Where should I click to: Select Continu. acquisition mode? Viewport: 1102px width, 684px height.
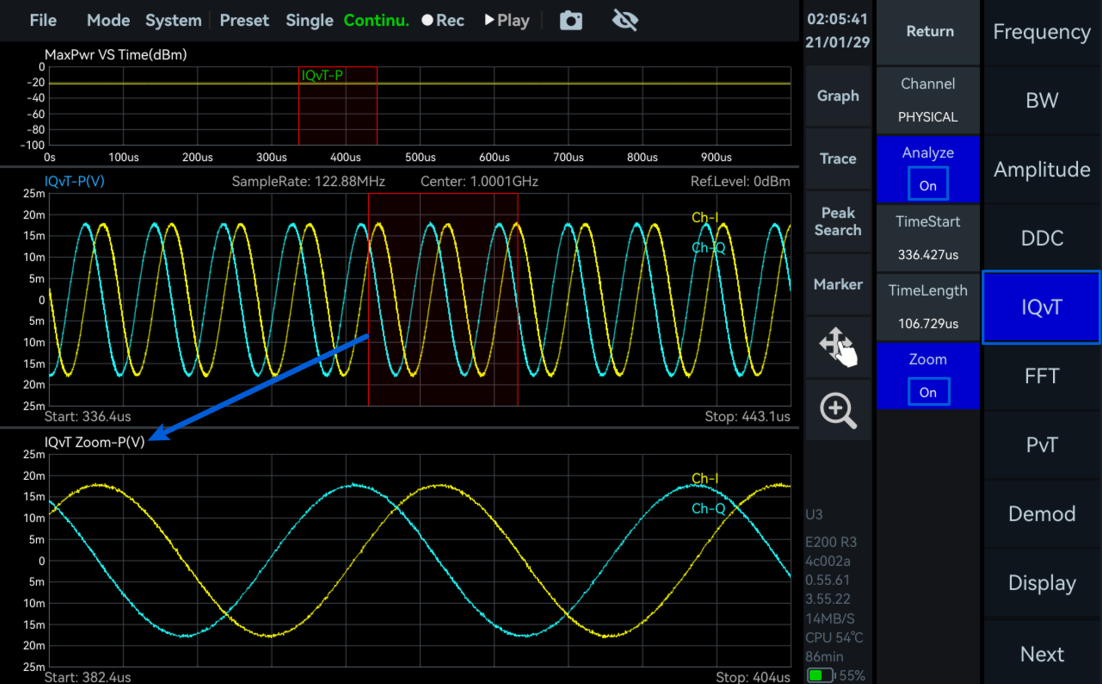[x=376, y=20]
